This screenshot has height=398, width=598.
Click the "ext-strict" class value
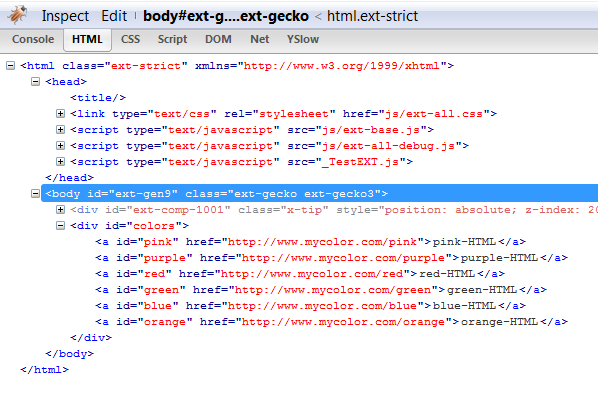point(146,66)
